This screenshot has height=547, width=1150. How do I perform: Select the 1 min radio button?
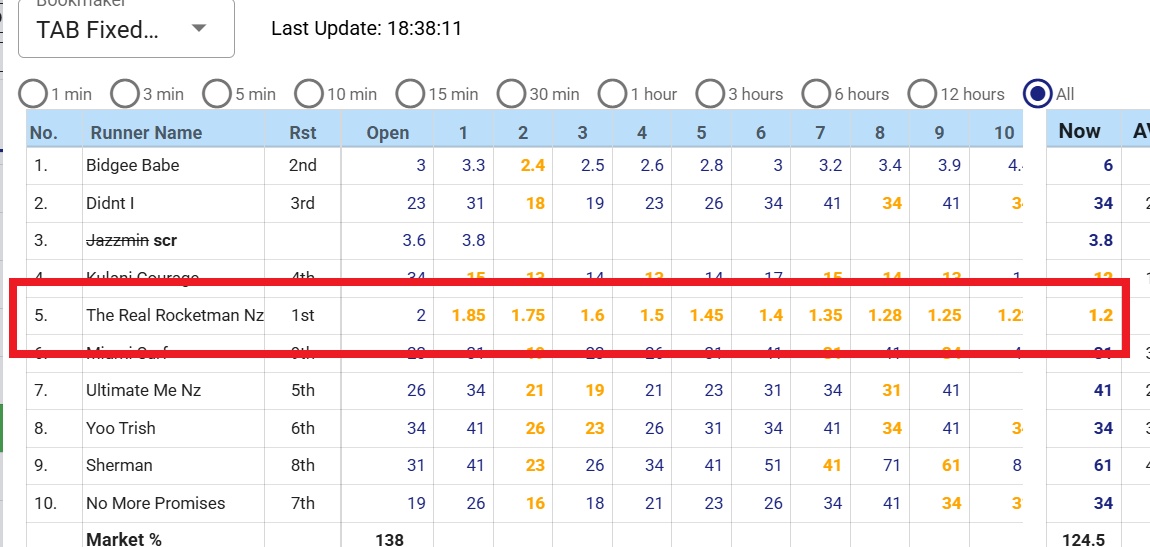[33, 94]
